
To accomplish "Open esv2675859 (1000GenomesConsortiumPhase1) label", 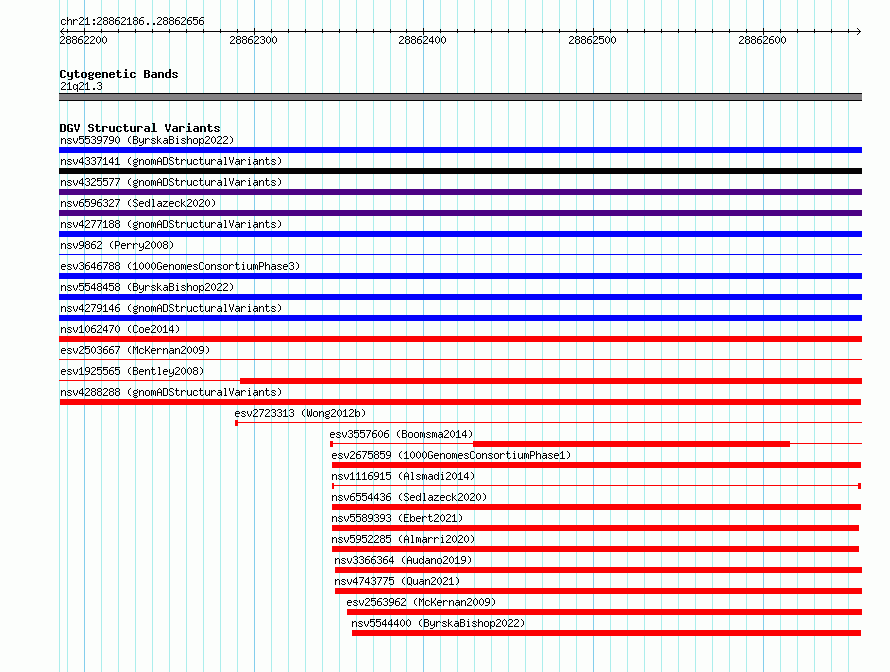I will click(x=451, y=455).
